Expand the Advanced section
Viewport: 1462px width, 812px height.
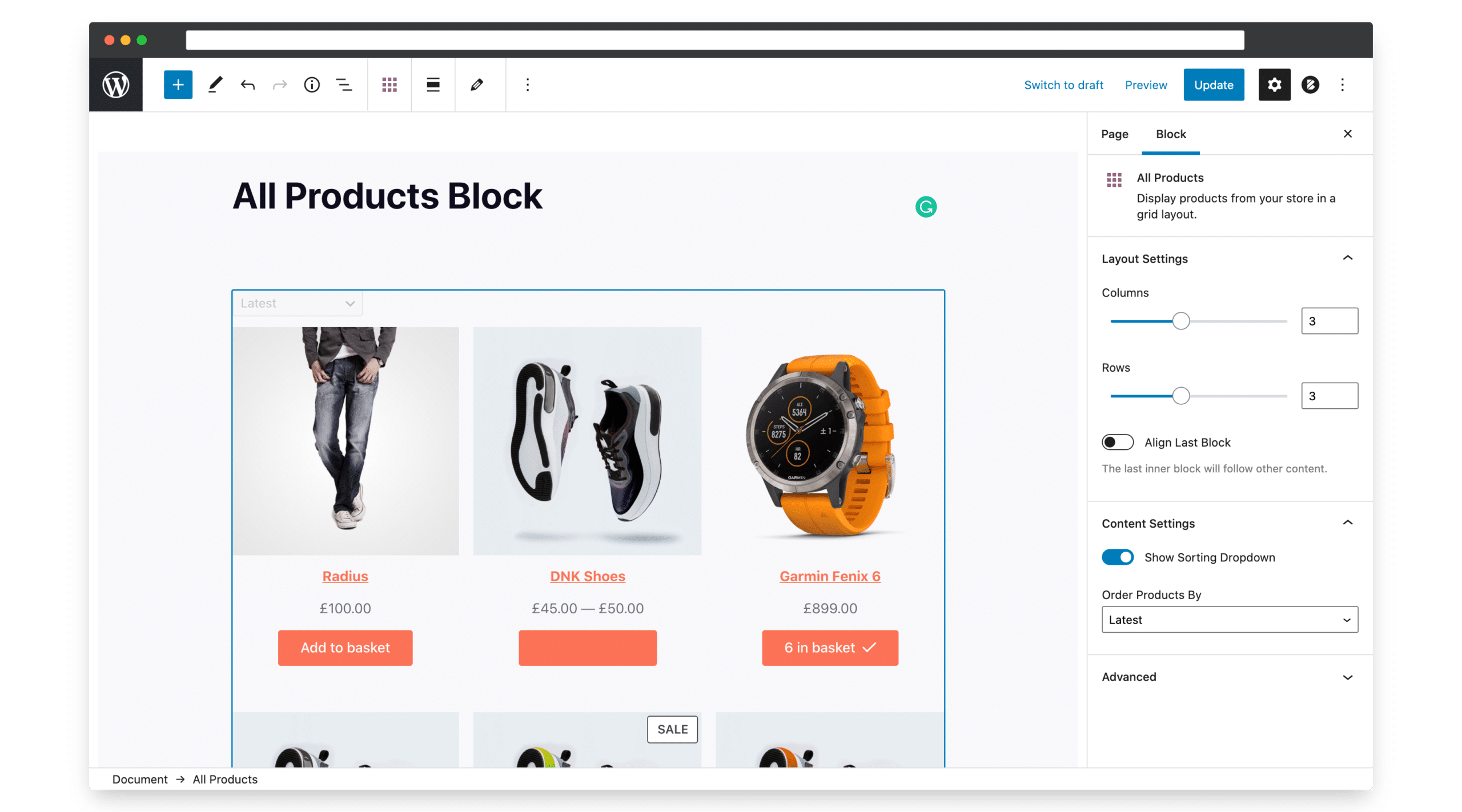pos(1229,677)
